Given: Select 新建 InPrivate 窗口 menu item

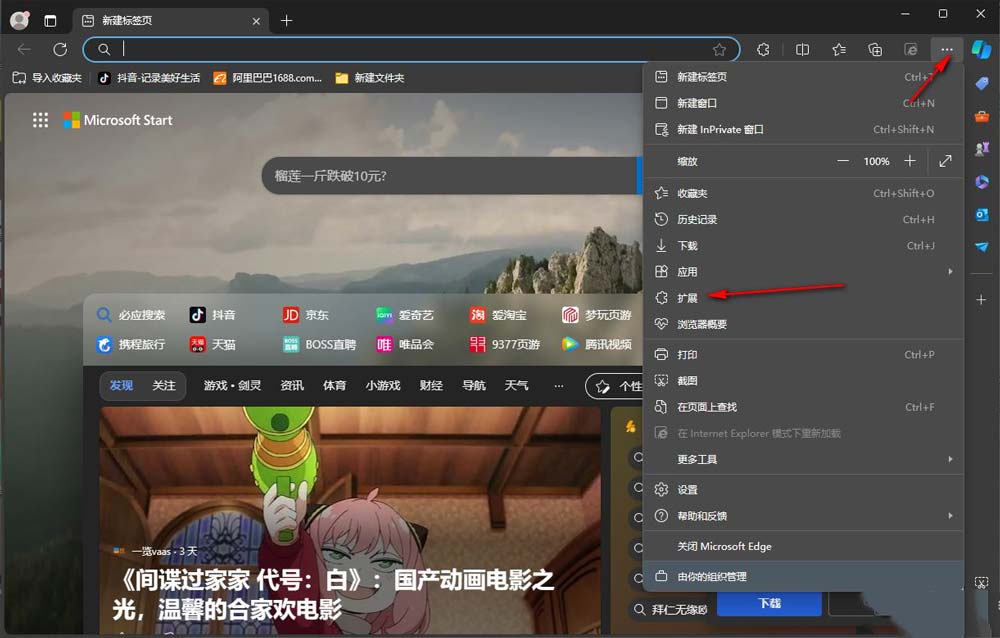Looking at the screenshot, I should pyautogui.click(x=802, y=129).
